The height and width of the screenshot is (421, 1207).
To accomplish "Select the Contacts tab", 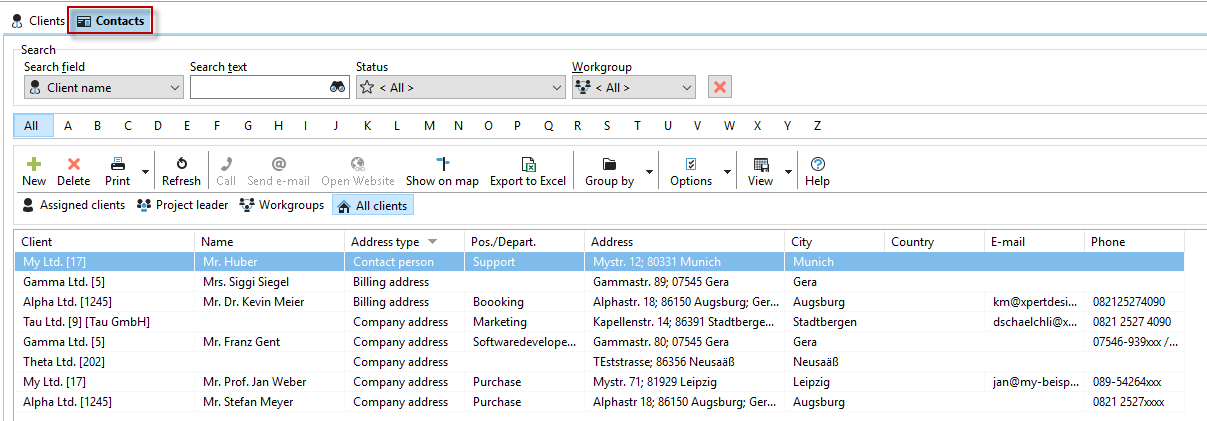I will (x=110, y=21).
